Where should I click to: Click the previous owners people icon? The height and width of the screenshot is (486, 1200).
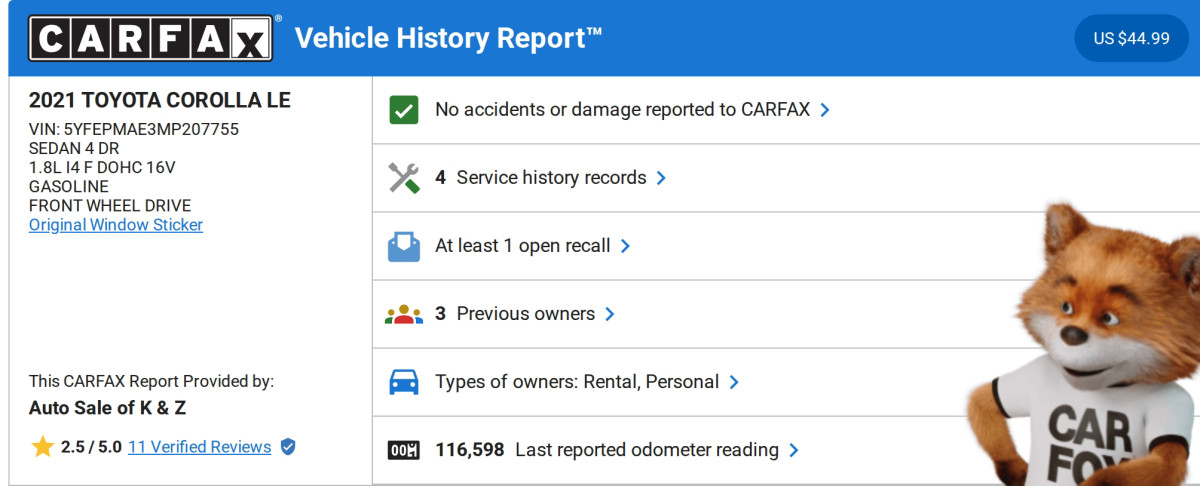pos(403,314)
